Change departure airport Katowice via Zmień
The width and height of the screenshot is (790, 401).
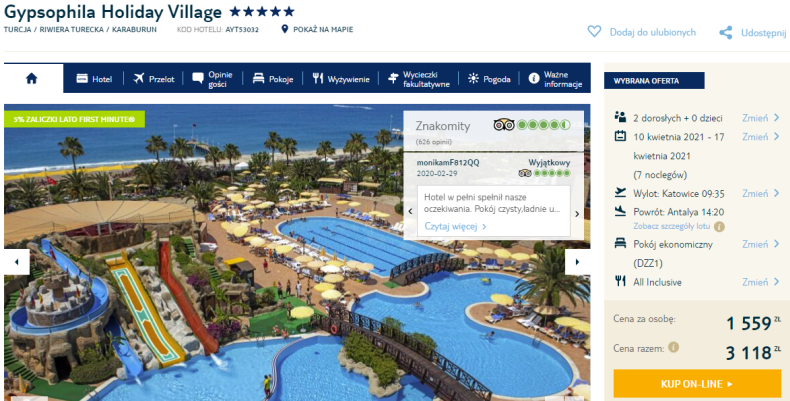(761, 193)
